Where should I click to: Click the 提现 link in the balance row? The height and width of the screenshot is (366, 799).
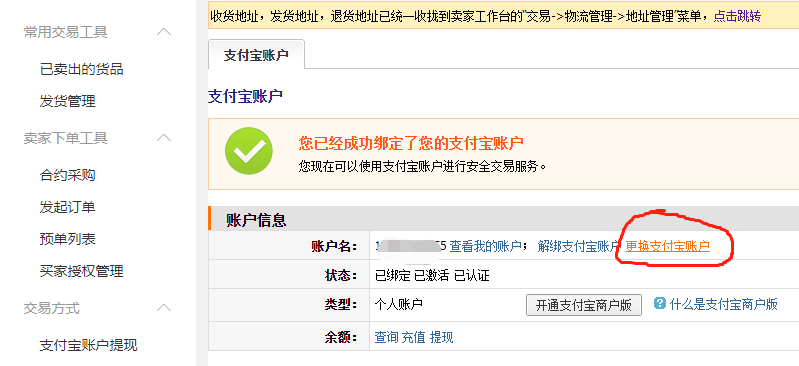(x=441, y=337)
